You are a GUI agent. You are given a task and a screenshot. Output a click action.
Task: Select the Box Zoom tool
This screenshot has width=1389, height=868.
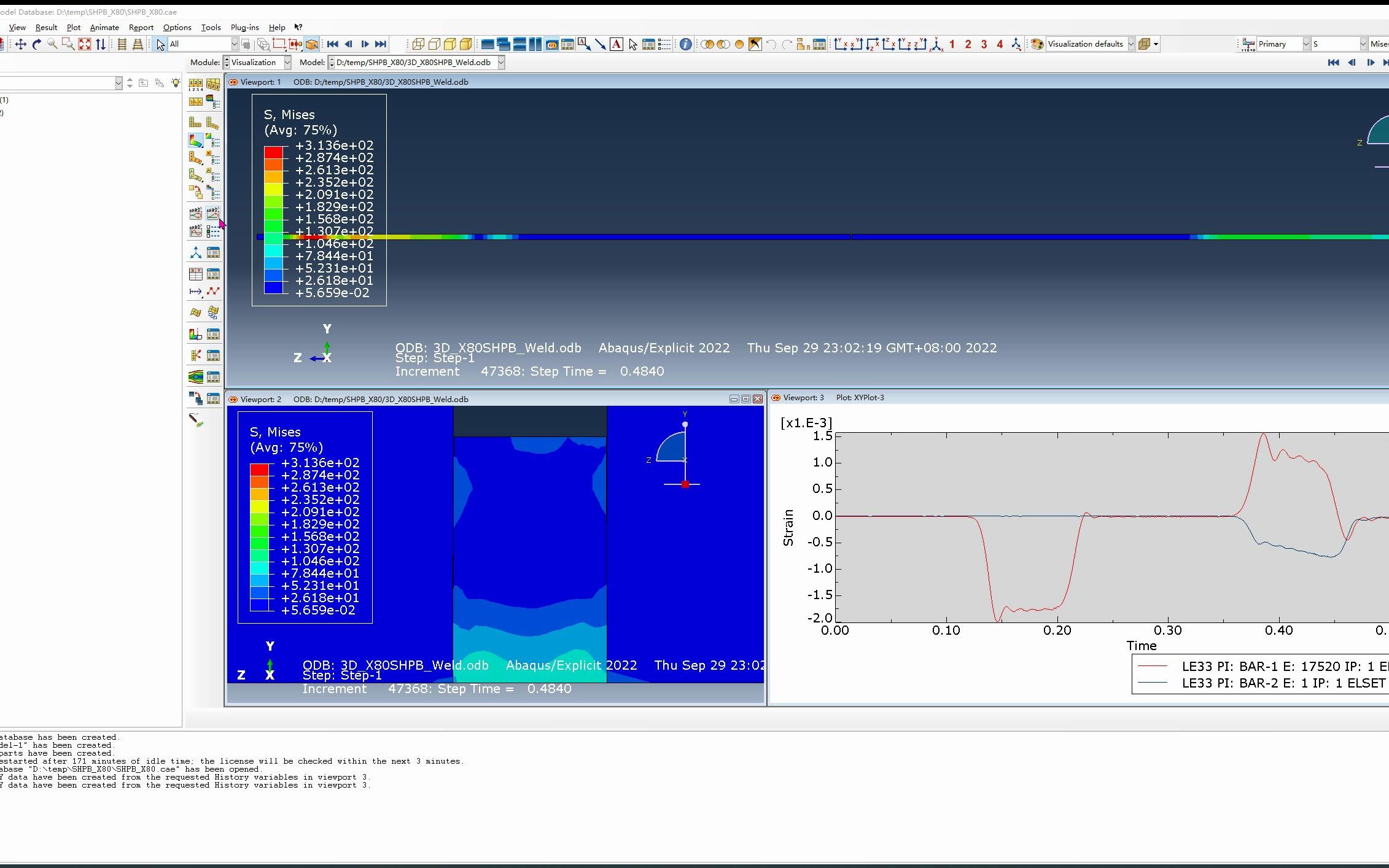click(69, 44)
